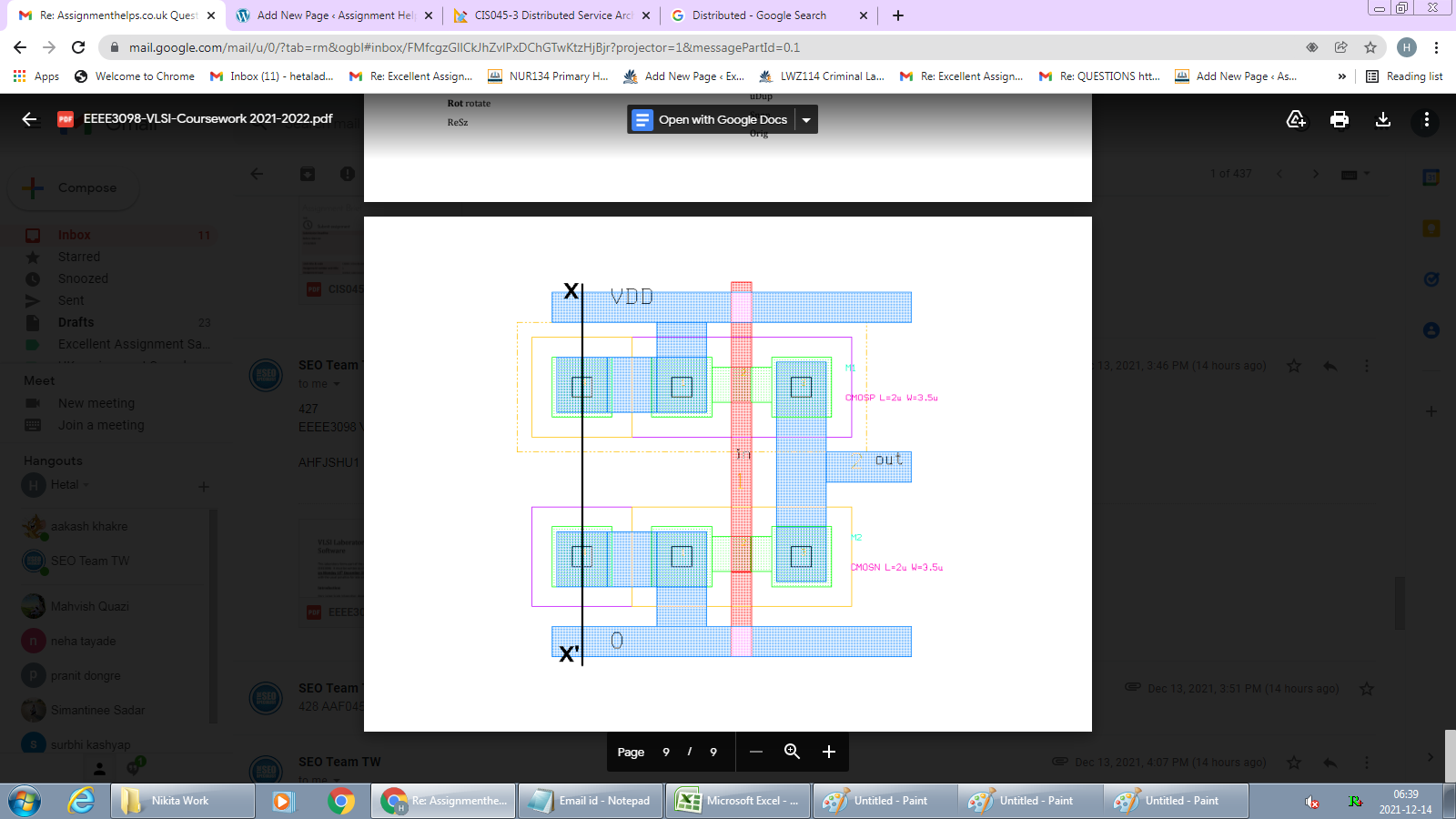
Task: Star the Dec 13 4:07 PM message
Action: point(1294,762)
